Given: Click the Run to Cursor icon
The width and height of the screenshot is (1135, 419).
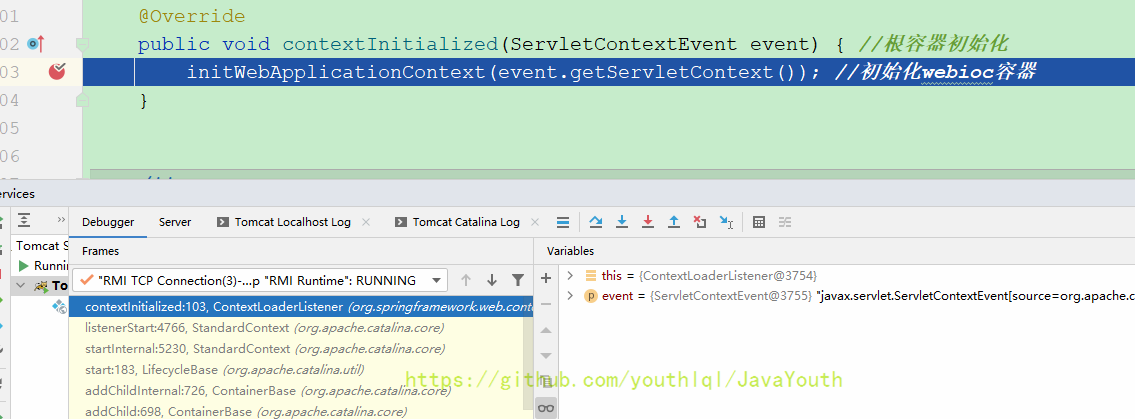Looking at the screenshot, I should tap(726, 222).
